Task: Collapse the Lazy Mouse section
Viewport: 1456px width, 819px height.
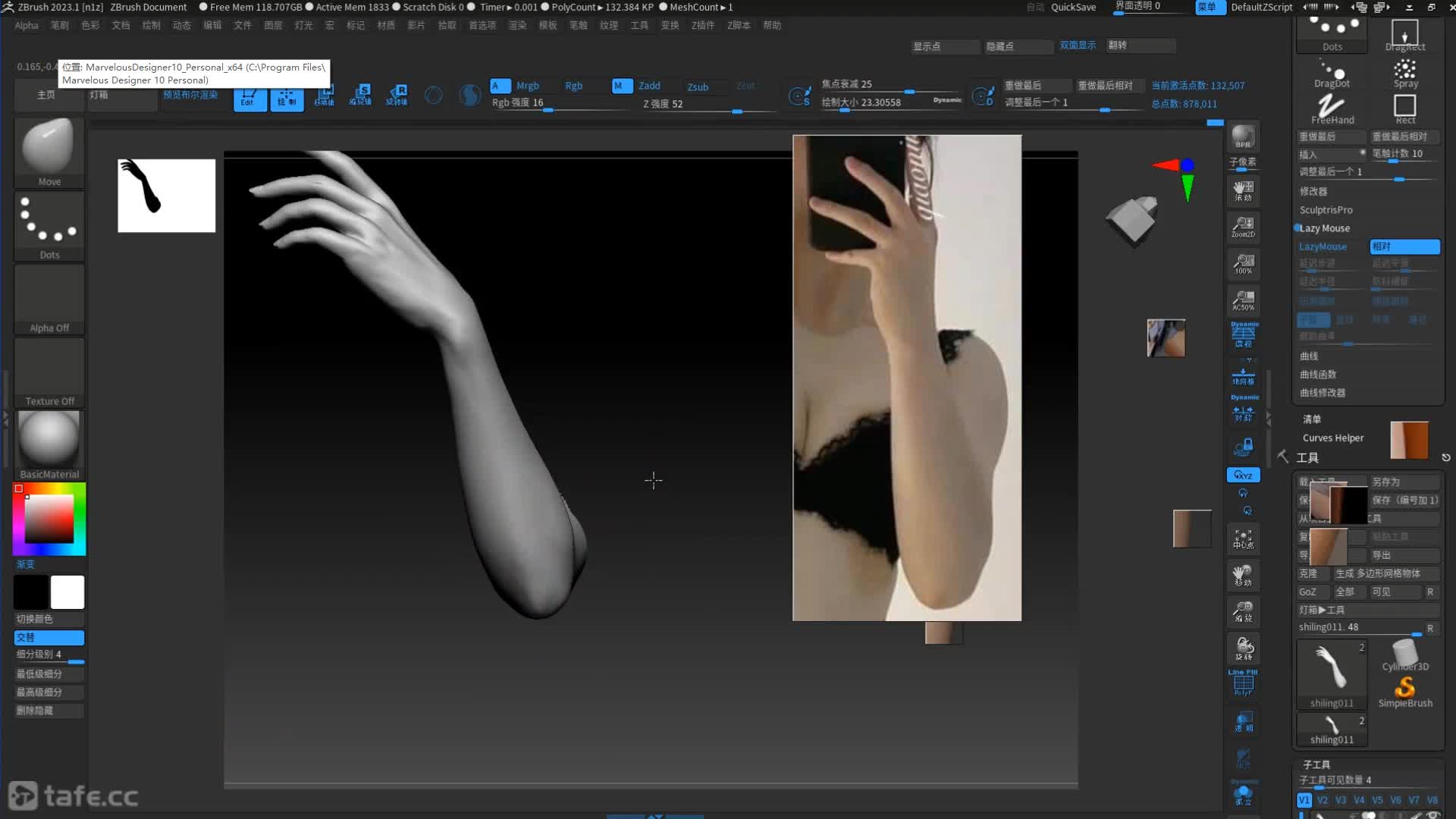Action: point(1324,228)
